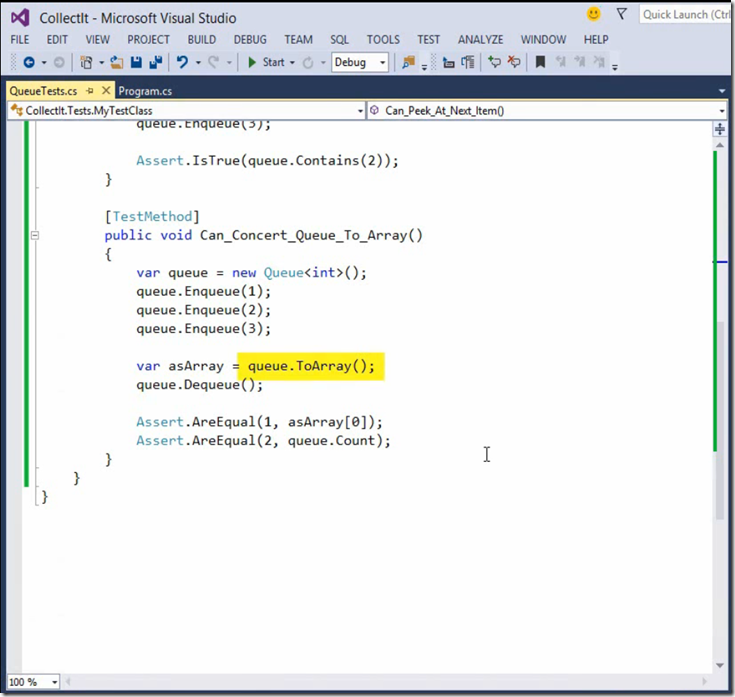Click the New Project toolbar icon
This screenshot has height=697, width=735.
pyautogui.click(x=86, y=62)
